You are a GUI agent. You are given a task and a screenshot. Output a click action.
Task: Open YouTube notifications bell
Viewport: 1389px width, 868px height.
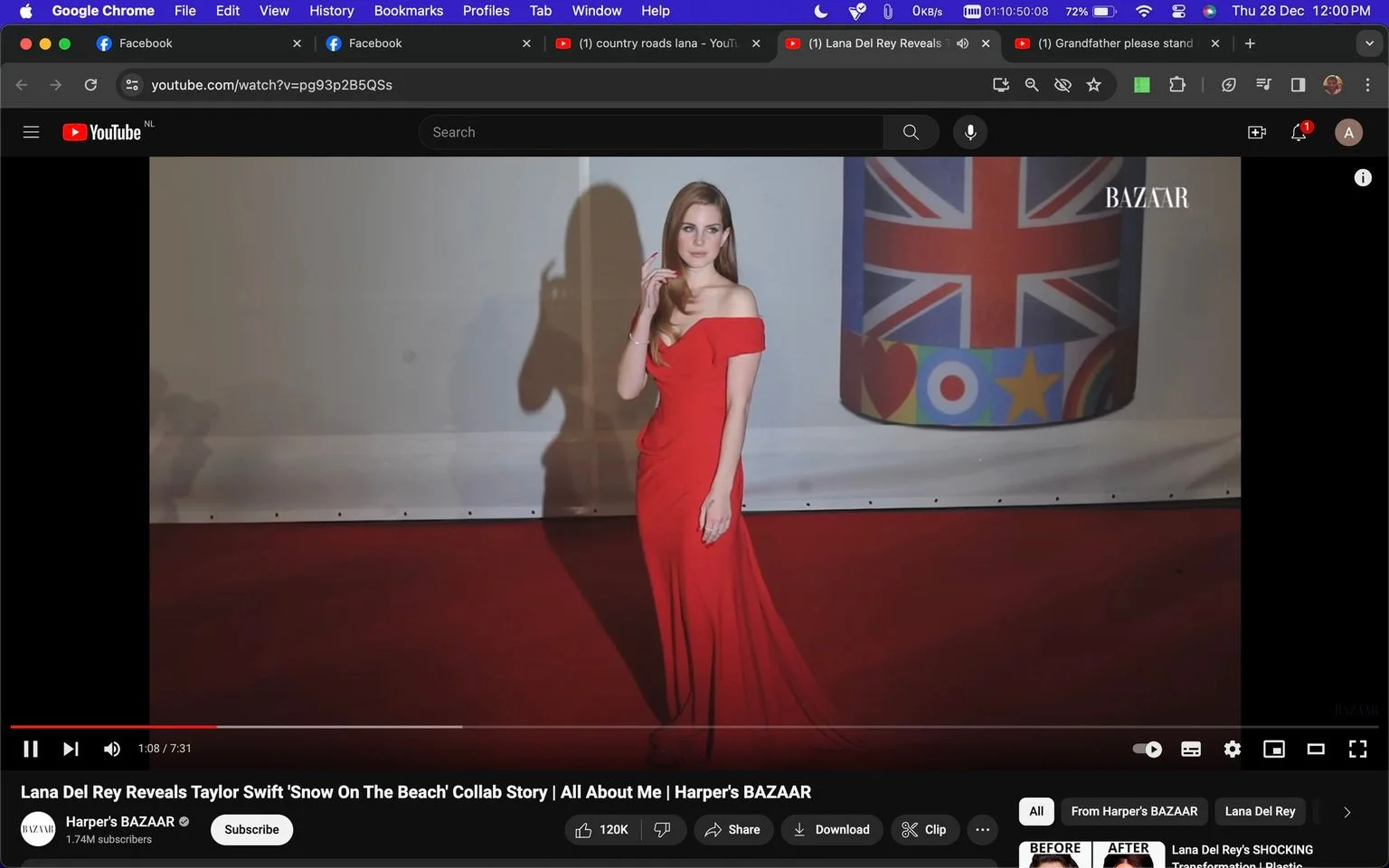coord(1299,132)
